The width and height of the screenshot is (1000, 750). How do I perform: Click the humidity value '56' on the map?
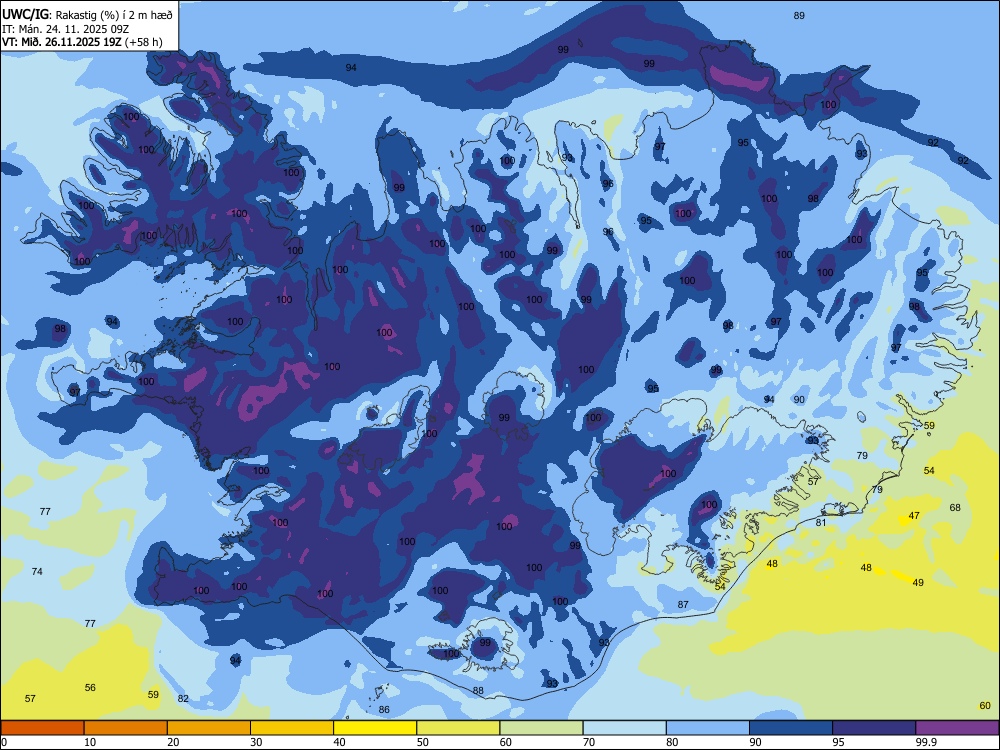[x=91, y=688]
